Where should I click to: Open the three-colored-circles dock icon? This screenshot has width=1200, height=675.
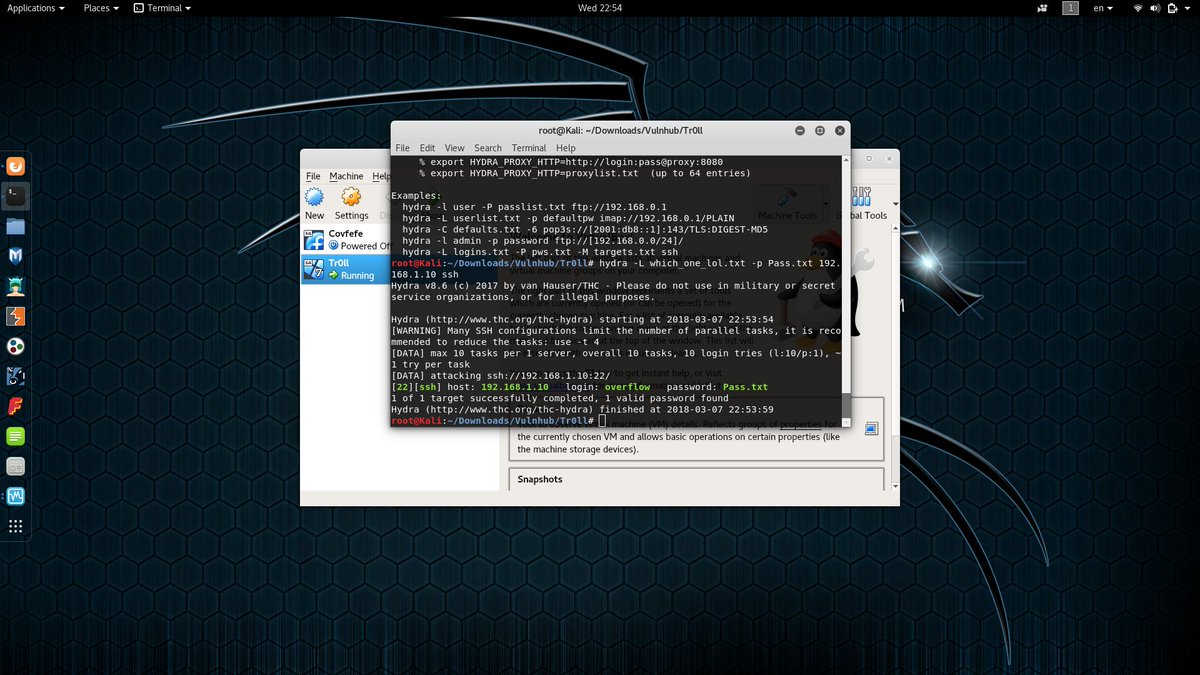pos(16,346)
